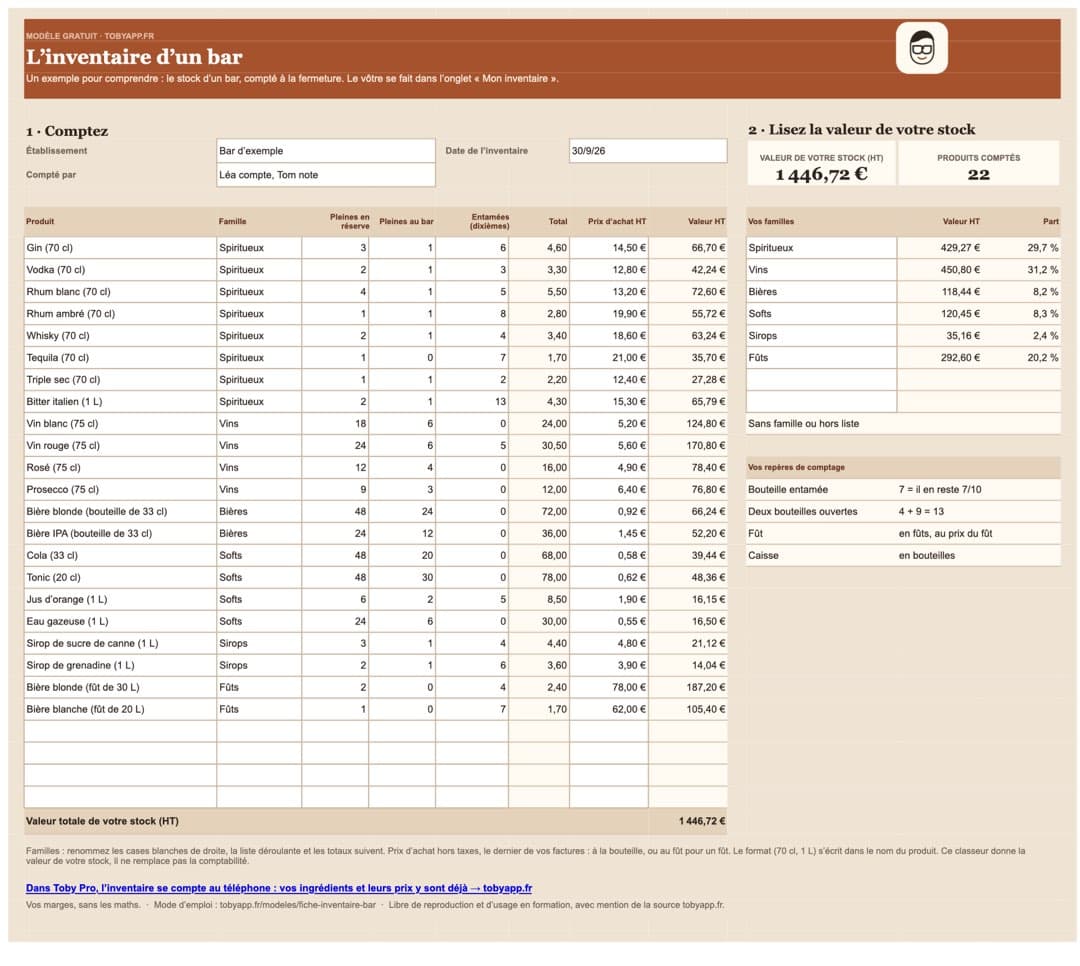Click the 'Prosecco (75 cl)' product cell

point(120,490)
